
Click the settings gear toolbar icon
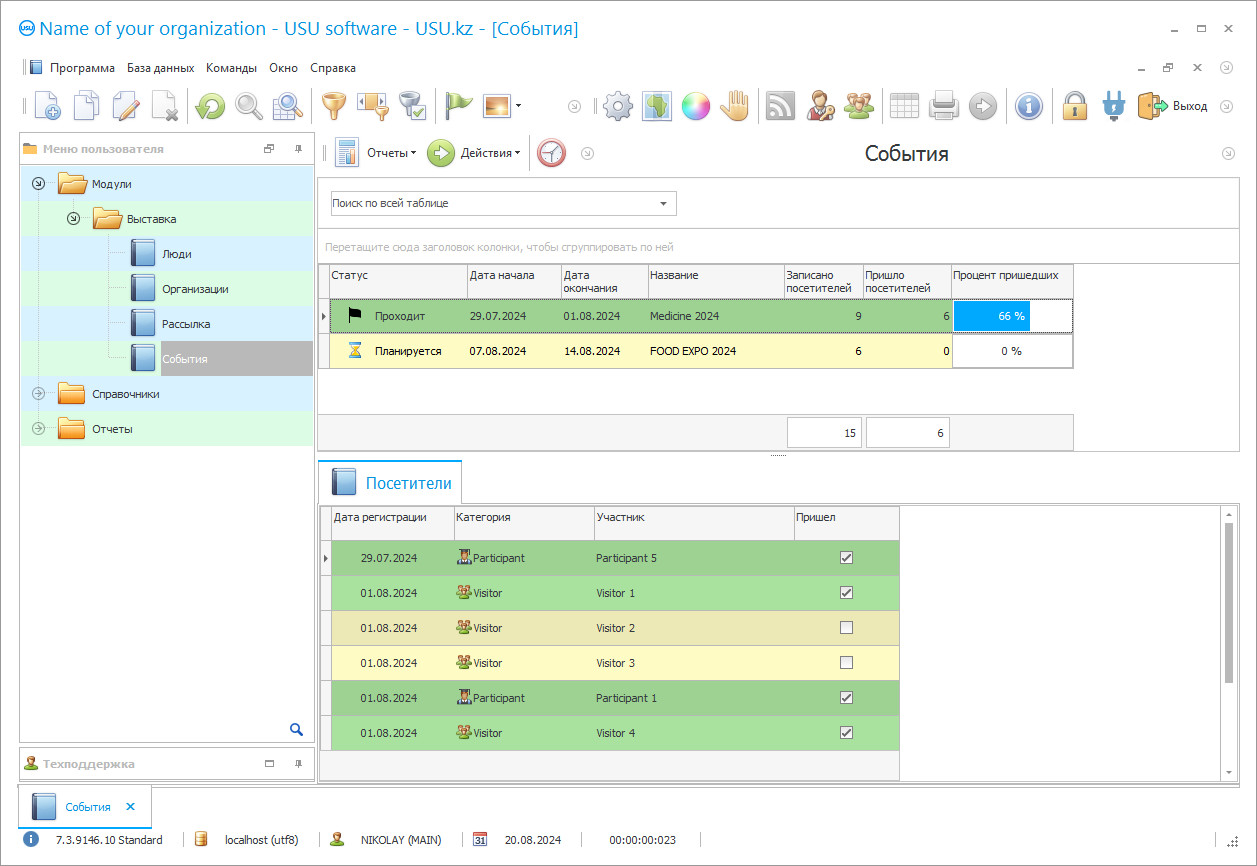tap(618, 106)
